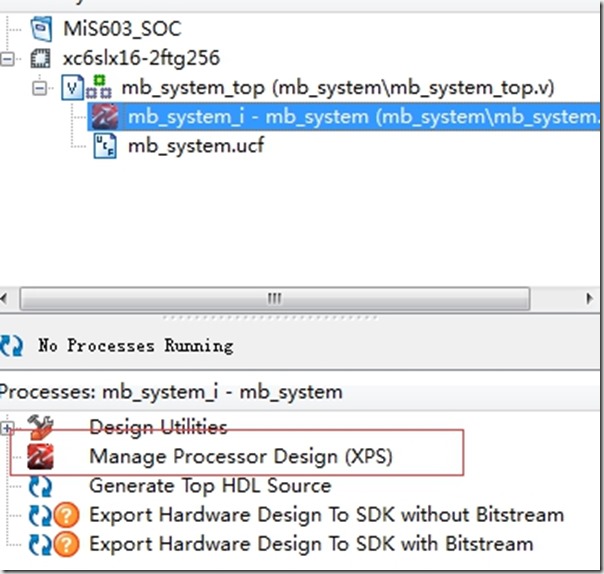Select Manage Processor Design (XPS) process
The height and width of the screenshot is (574, 604).
pyautogui.click(x=241, y=457)
